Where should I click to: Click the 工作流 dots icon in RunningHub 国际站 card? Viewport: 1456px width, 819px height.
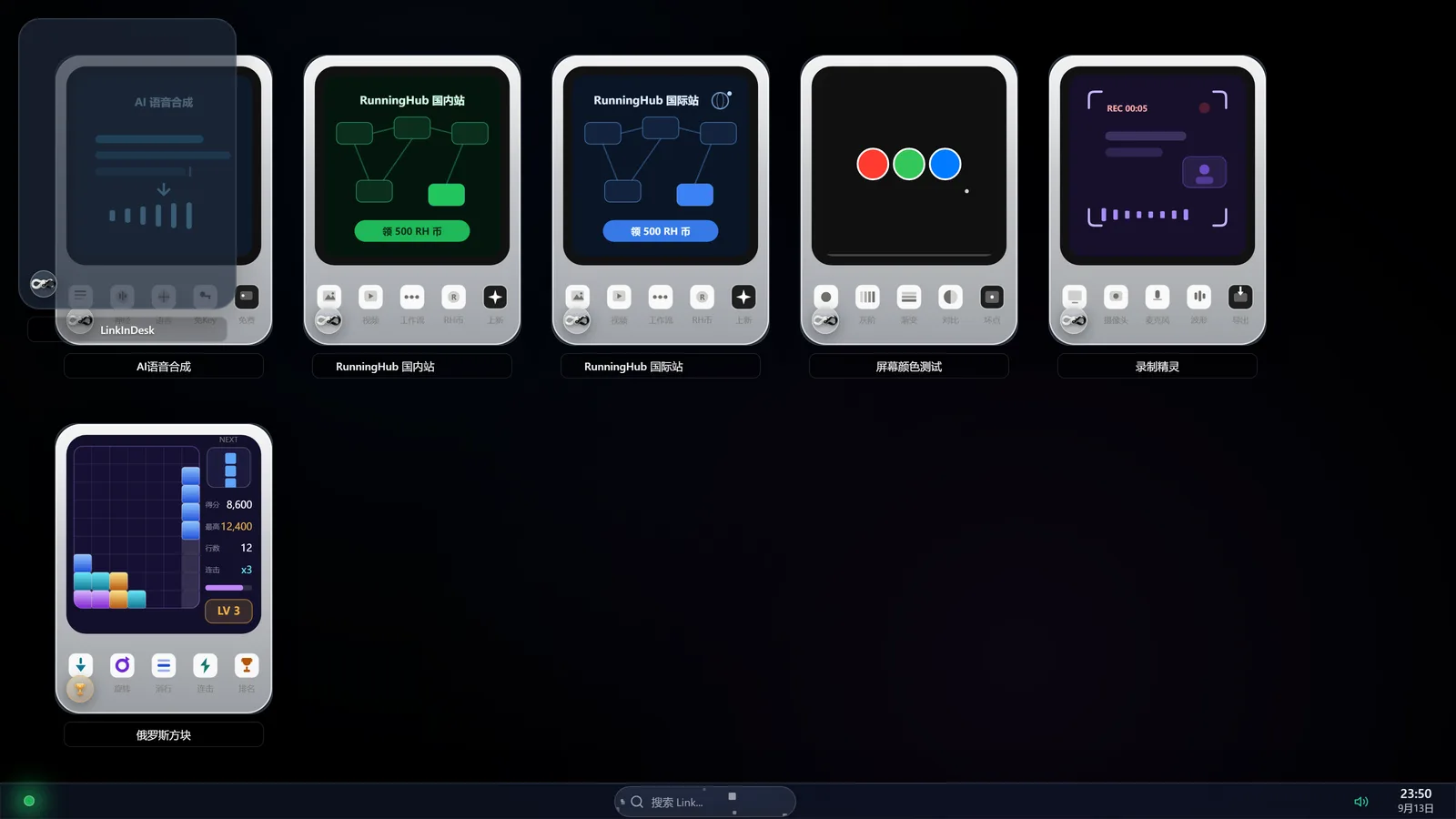[661, 297]
